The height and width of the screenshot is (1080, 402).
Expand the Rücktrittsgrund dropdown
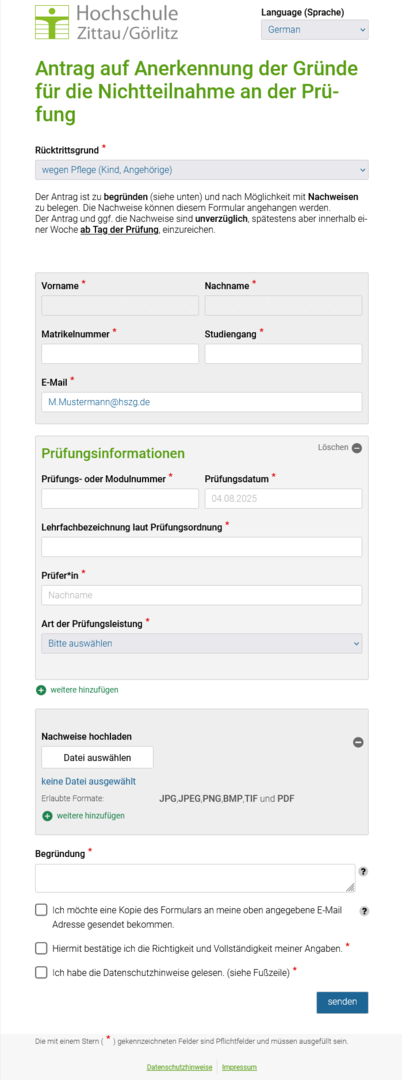[202, 170]
